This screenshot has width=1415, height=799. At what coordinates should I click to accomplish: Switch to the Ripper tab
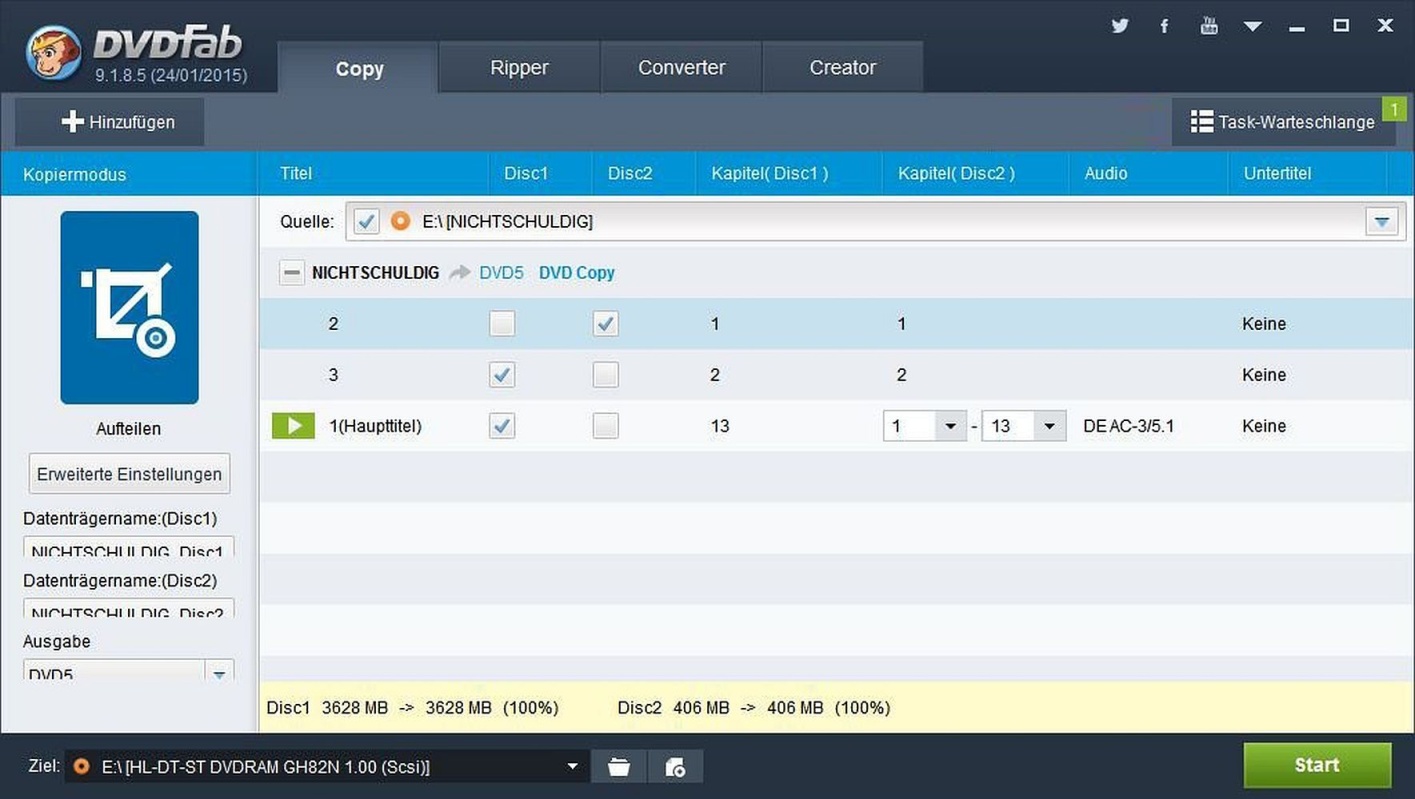[x=519, y=67]
